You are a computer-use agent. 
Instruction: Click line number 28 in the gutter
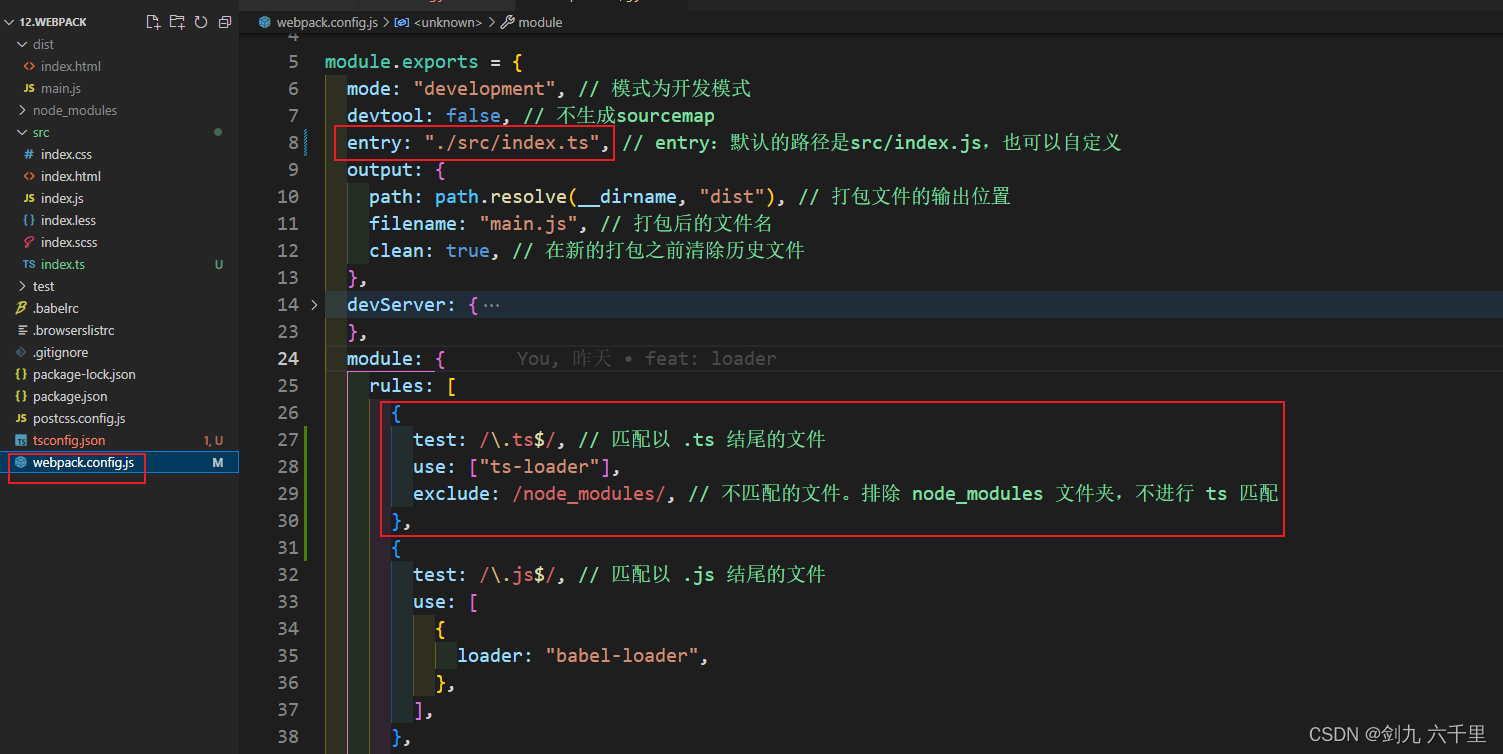287,467
